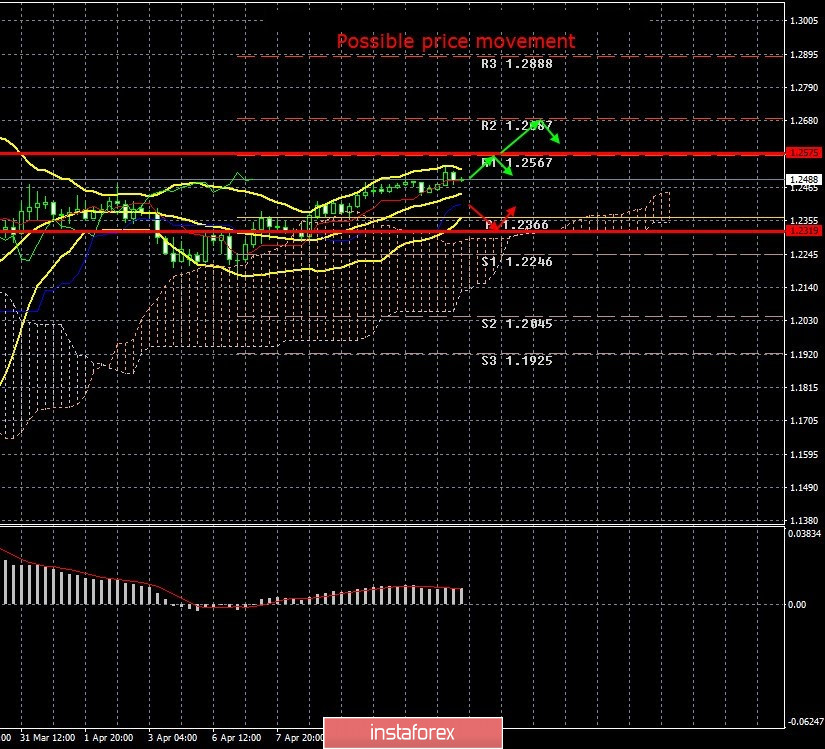Click the 1 Apr 20:00 time label
Image resolution: width=825 pixels, height=749 pixels.
tap(109, 738)
